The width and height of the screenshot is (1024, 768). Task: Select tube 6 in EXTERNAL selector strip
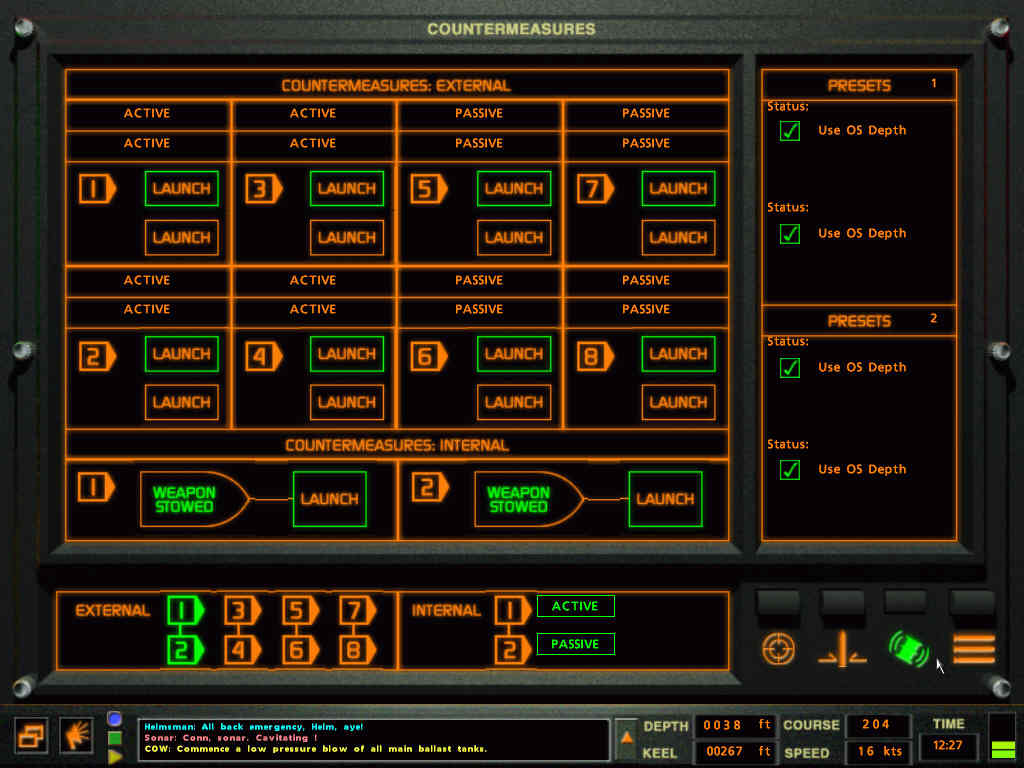point(300,650)
